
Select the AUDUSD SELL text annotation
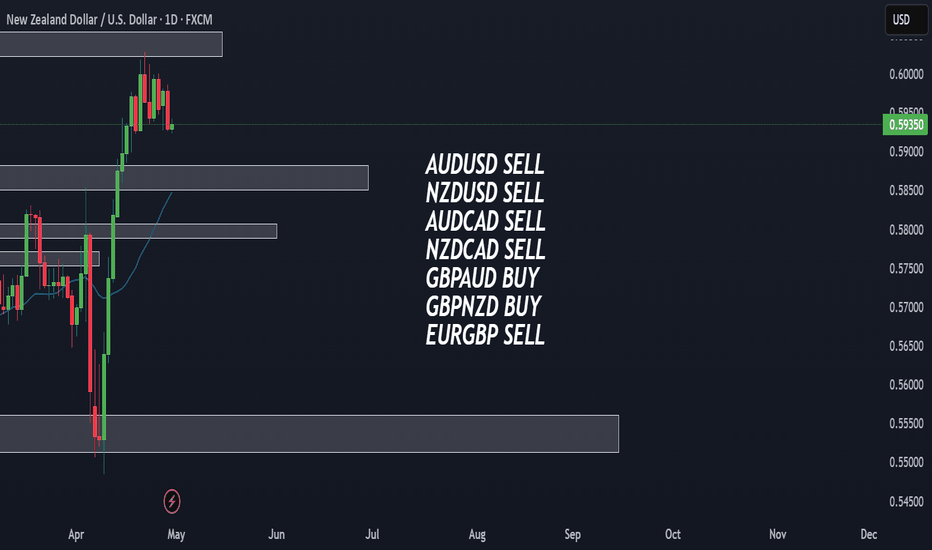tap(484, 165)
